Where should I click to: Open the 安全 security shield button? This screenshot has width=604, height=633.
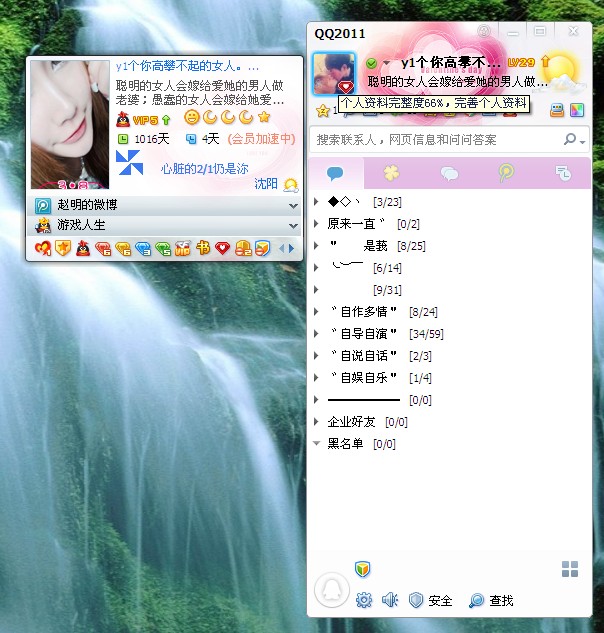[430, 601]
